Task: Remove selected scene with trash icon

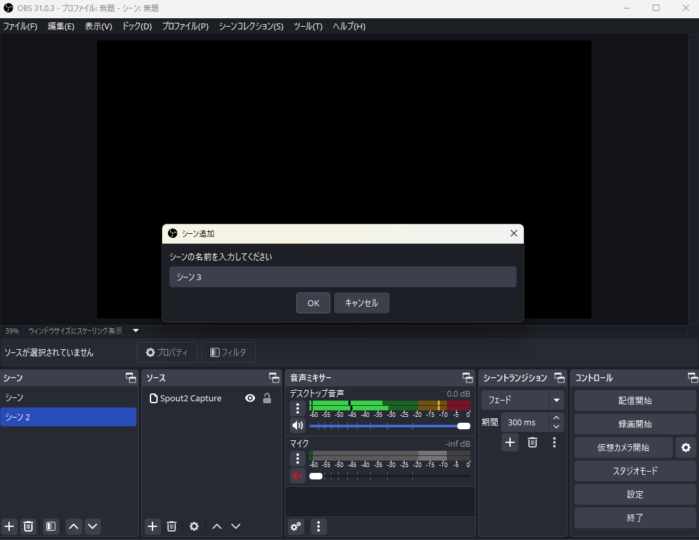Action: [x=28, y=527]
